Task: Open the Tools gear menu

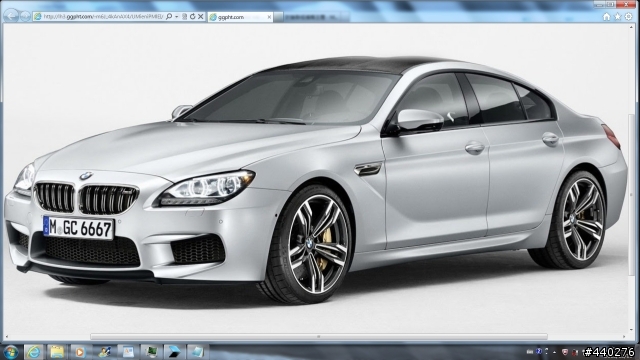Action: [629, 16]
